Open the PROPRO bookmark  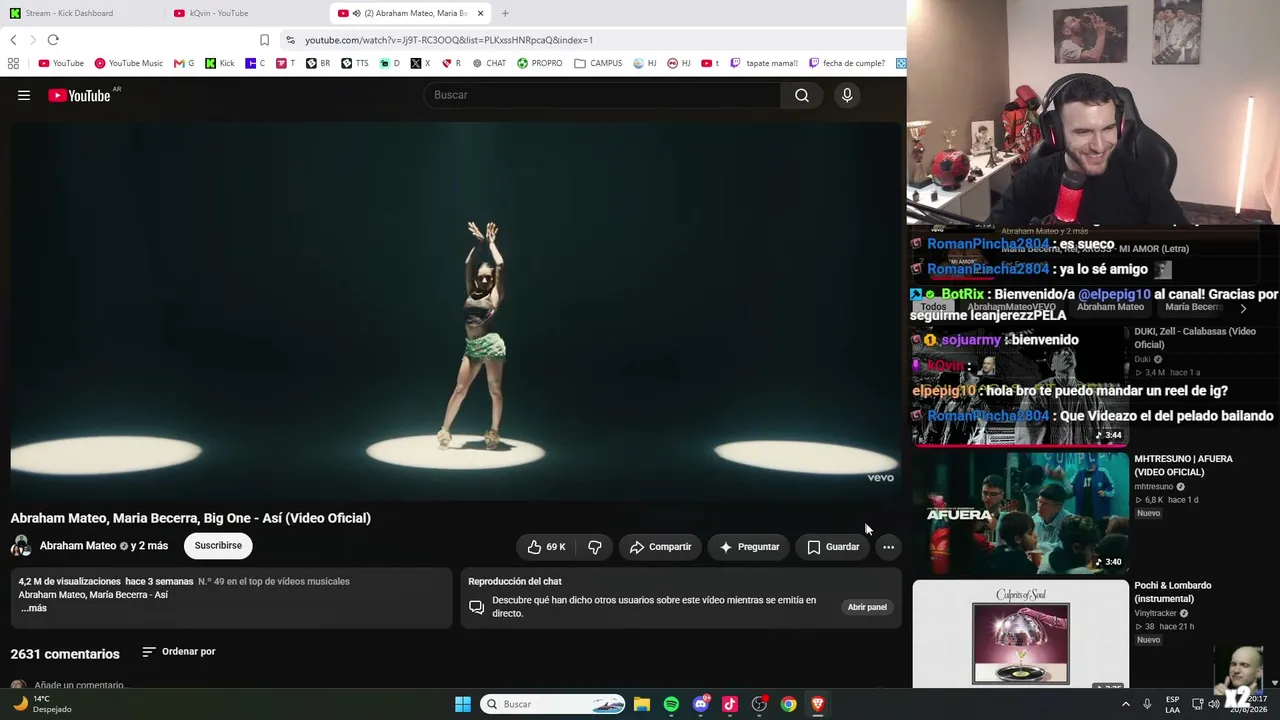tap(540, 63)
